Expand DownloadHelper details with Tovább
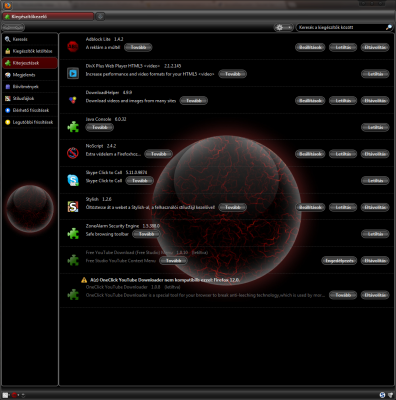396x400 pixels. pos(194,101)
